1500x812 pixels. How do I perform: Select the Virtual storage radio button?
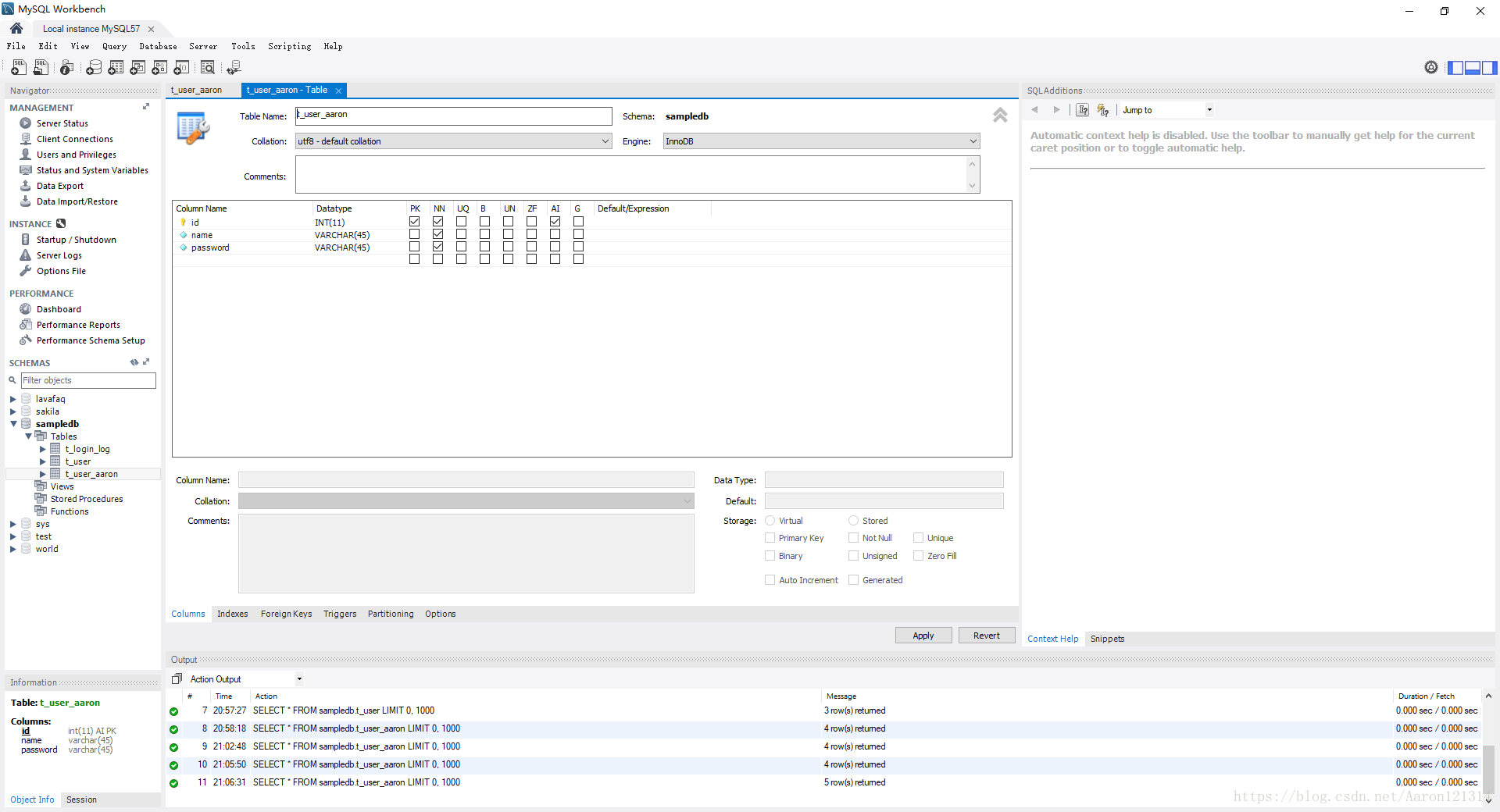click(x=770, y=521)
